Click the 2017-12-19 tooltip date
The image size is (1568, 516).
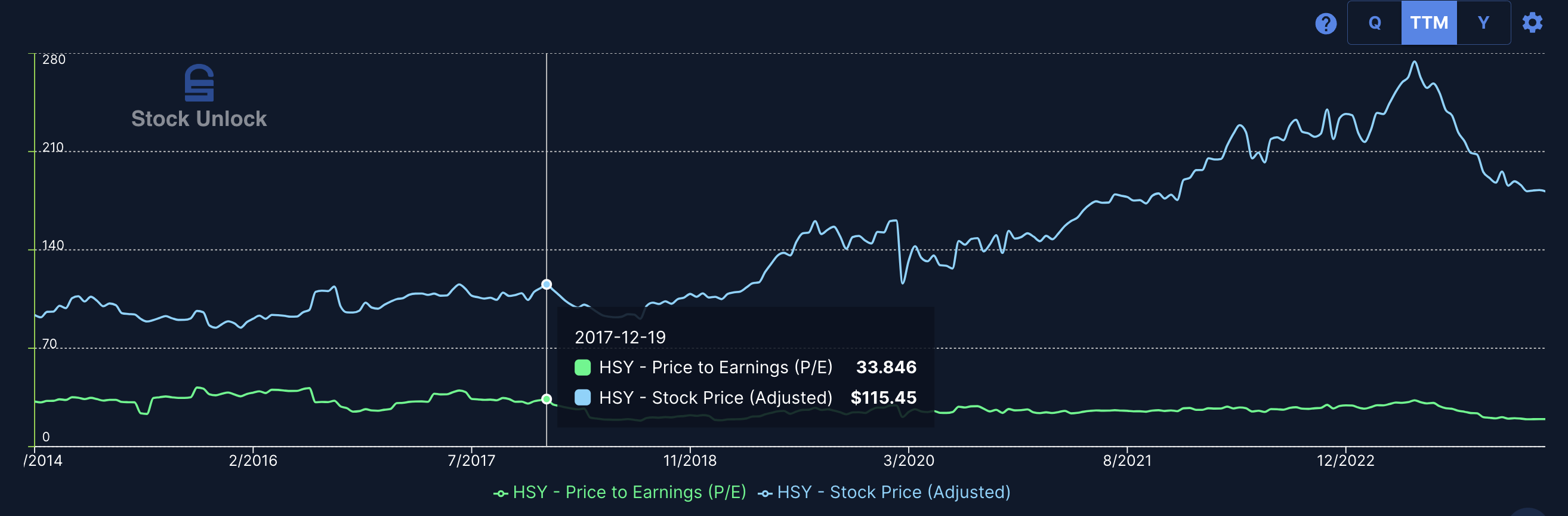point(620,337)
